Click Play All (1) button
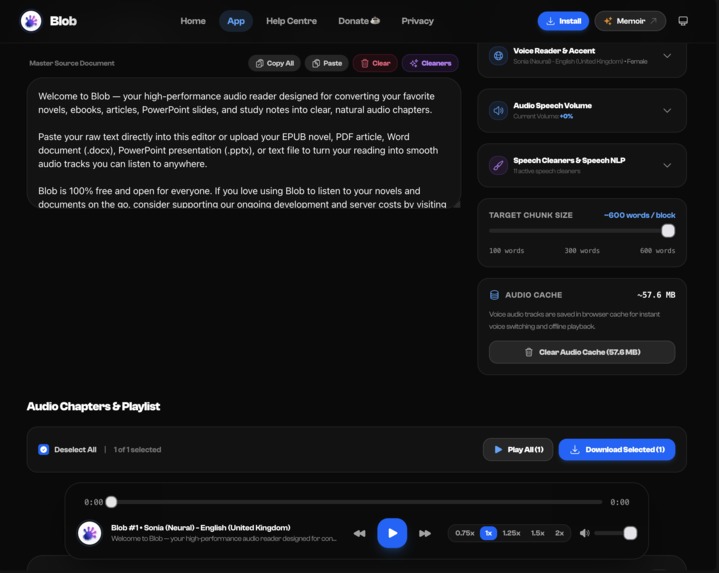The width and height of the screenshot is (719, 573). 518,450
